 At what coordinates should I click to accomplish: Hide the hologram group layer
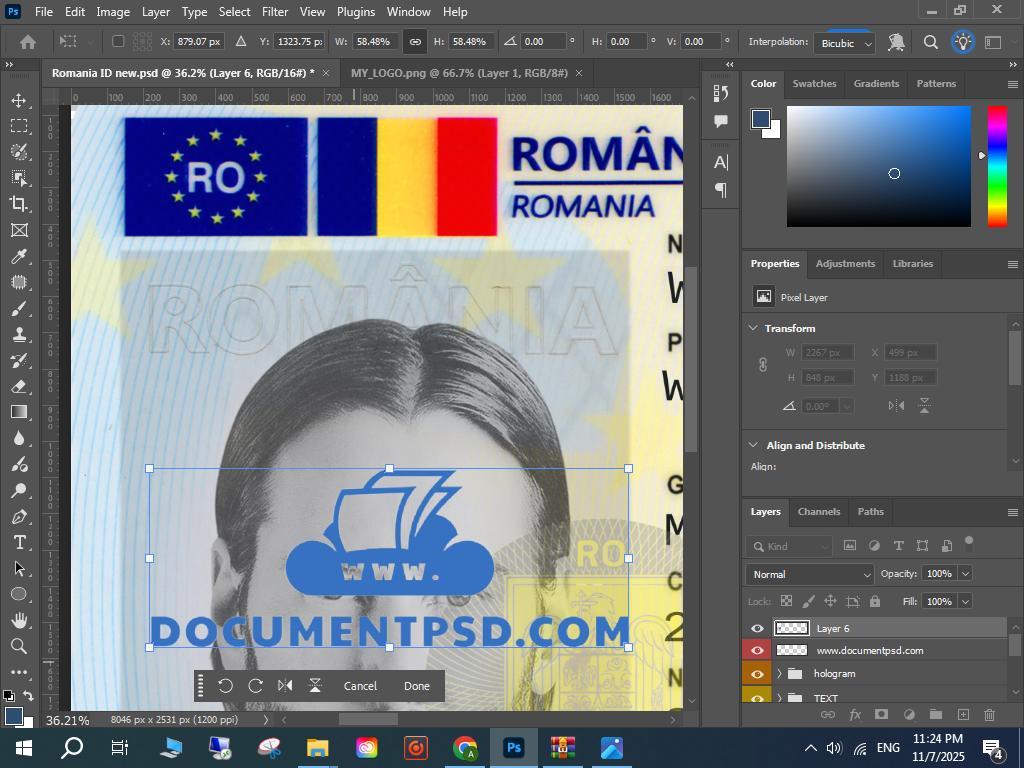pos(757,674)
